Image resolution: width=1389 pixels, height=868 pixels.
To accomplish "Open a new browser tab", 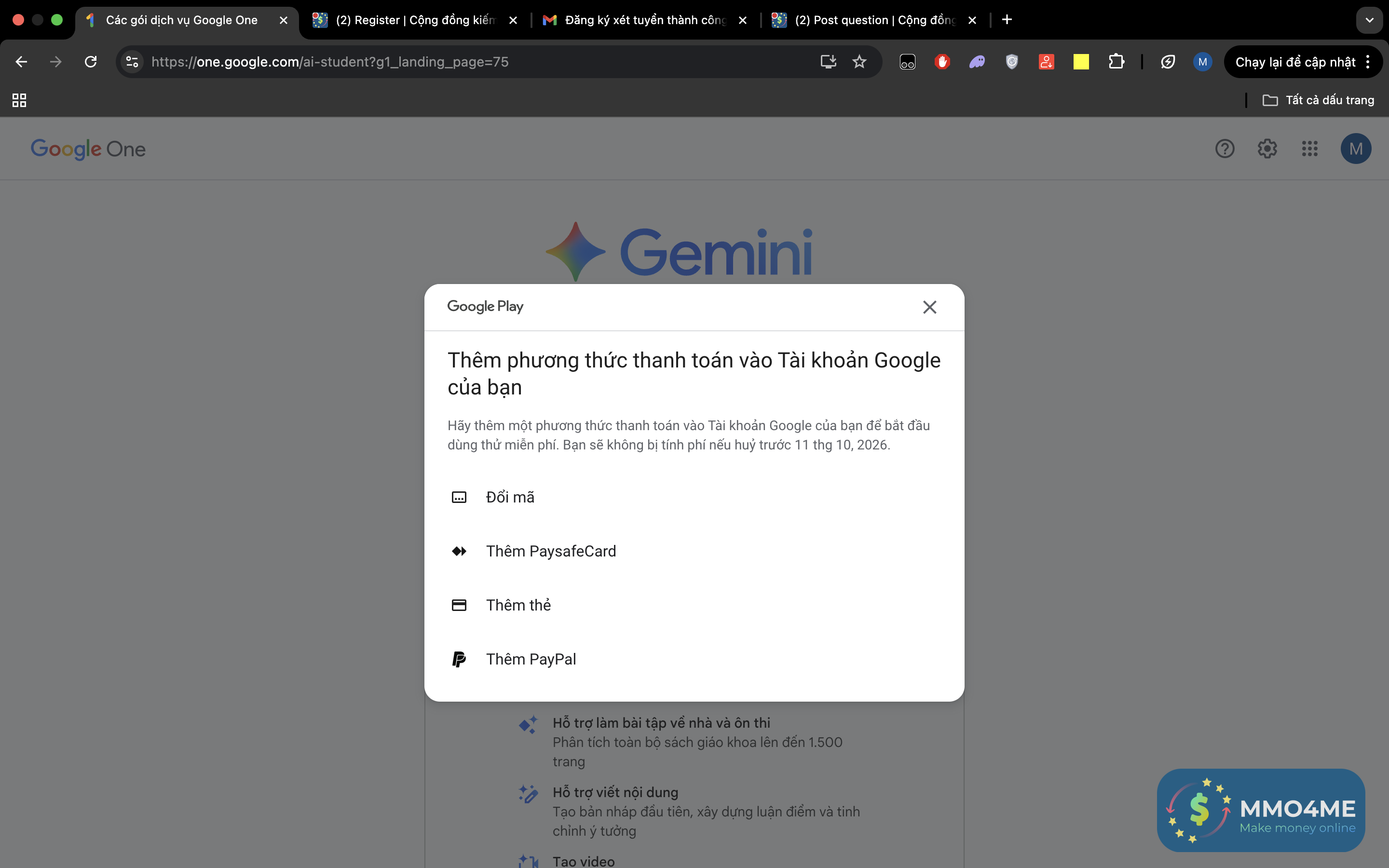I will click(x=1007, y=20).
